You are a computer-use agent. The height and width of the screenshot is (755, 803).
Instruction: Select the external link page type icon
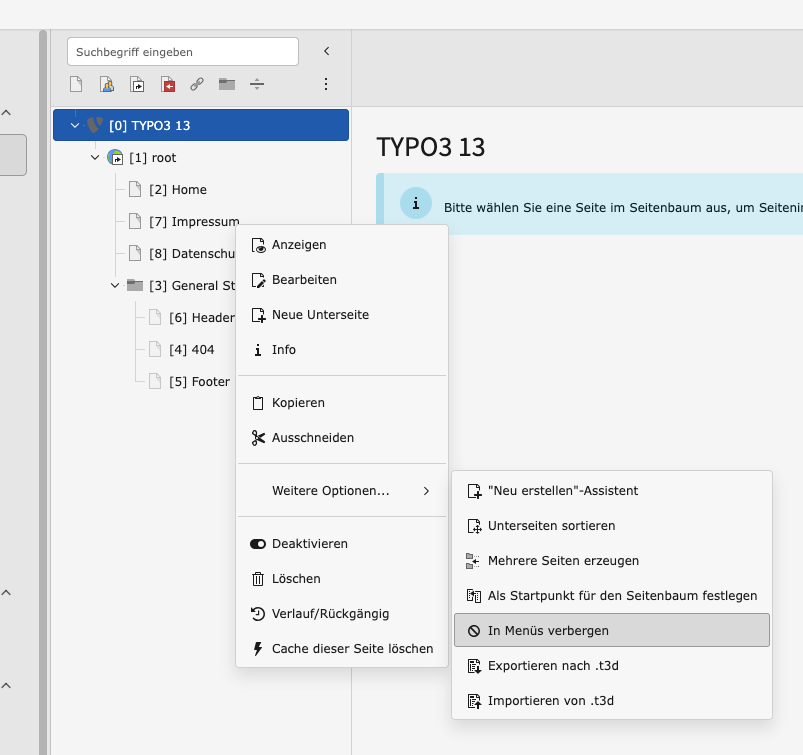point(197,84)
